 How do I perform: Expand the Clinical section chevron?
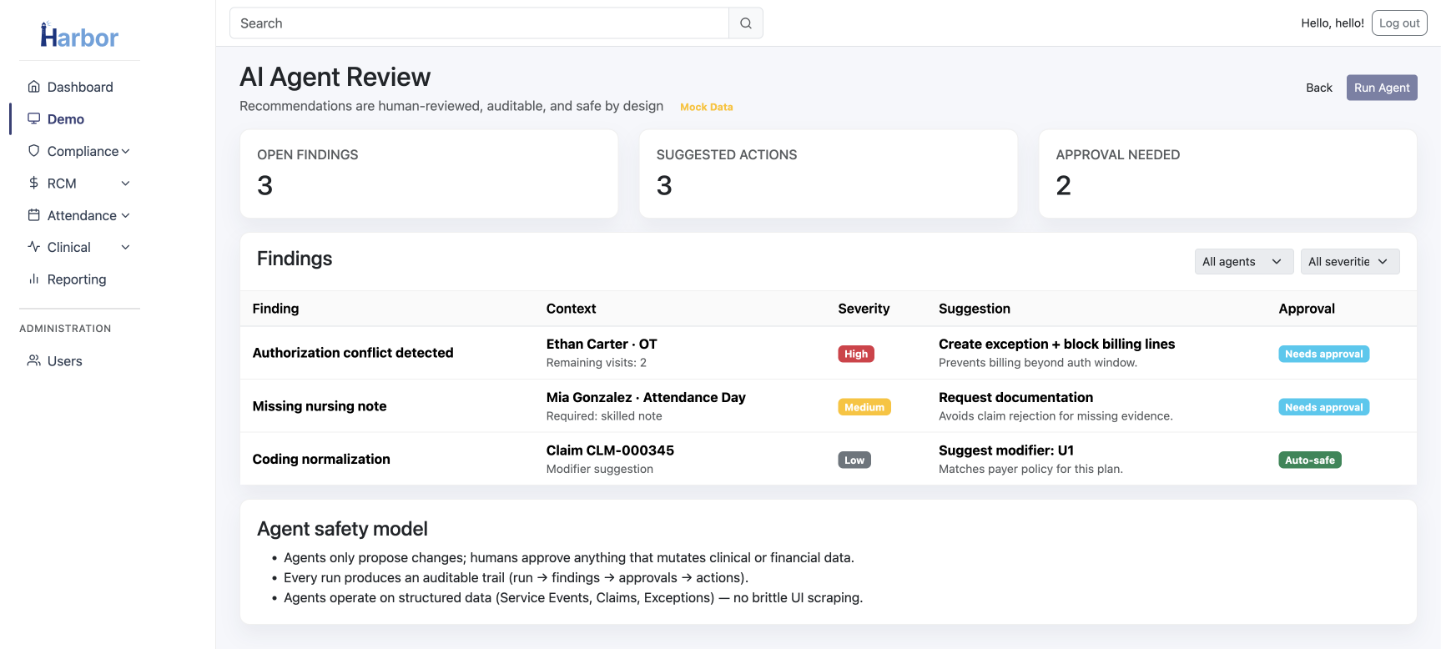click(126, 246)
